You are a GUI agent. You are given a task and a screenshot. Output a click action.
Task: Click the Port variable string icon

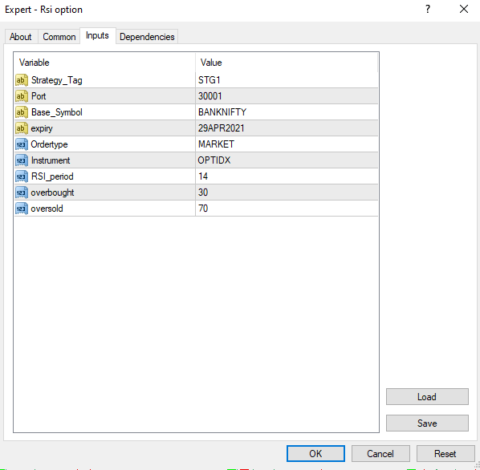[21, 96]
